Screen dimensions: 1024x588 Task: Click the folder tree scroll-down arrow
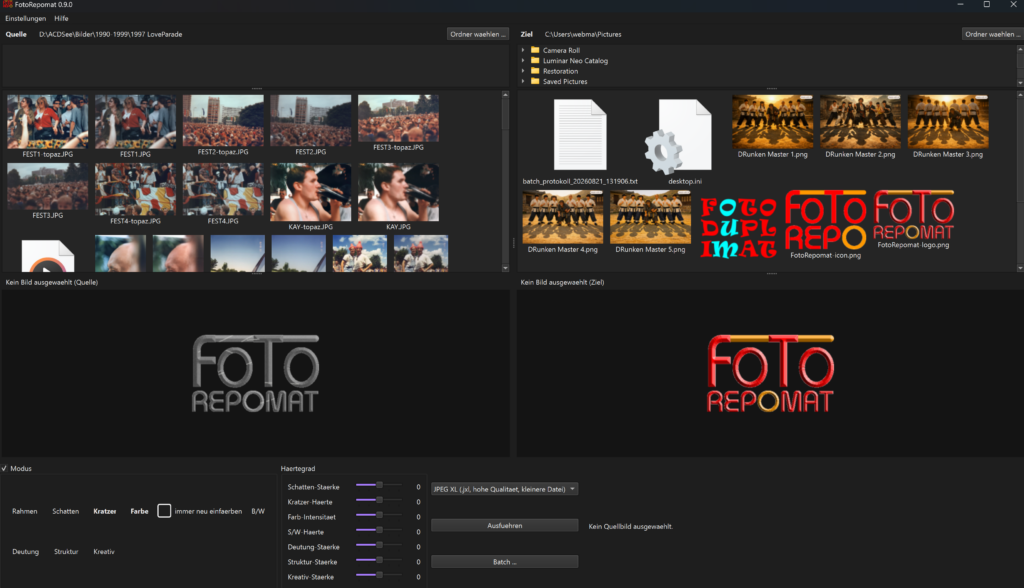point(1020,82)
